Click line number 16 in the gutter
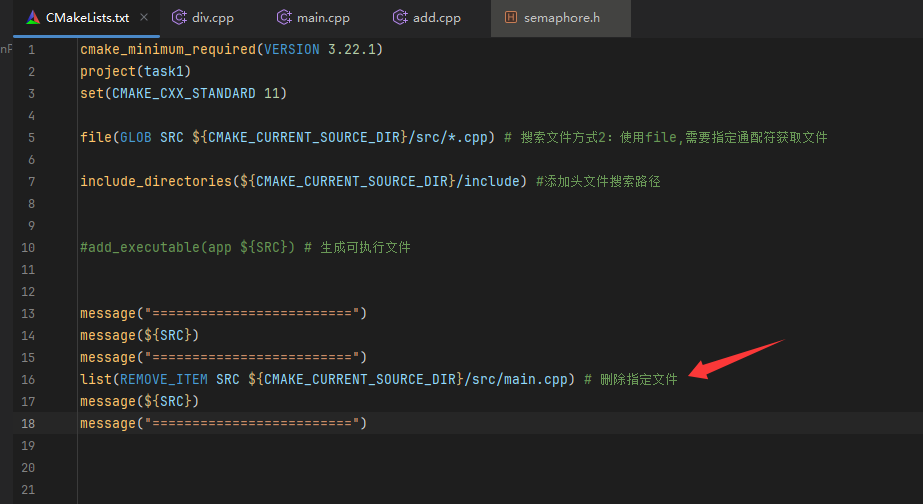923x504 pixels. 28,380
